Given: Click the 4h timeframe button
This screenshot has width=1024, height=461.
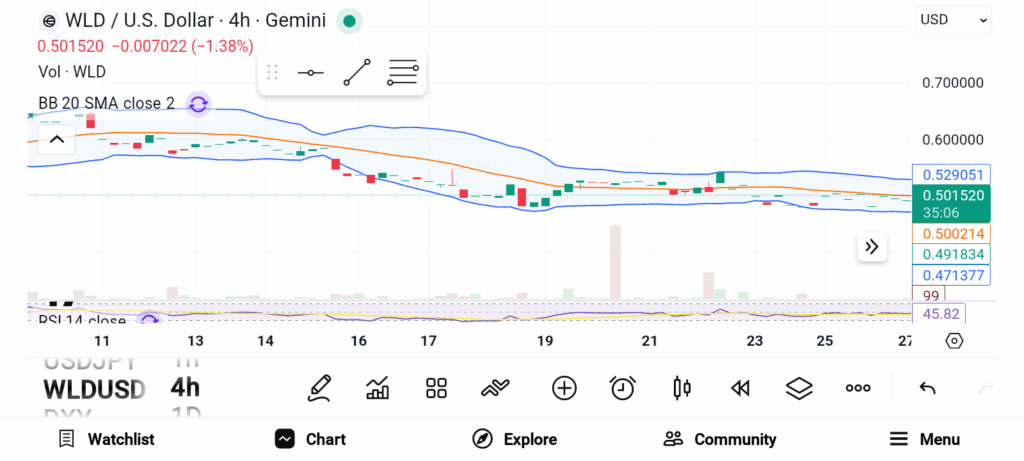Looking at the screenshot, I should (x=185, y=388).
